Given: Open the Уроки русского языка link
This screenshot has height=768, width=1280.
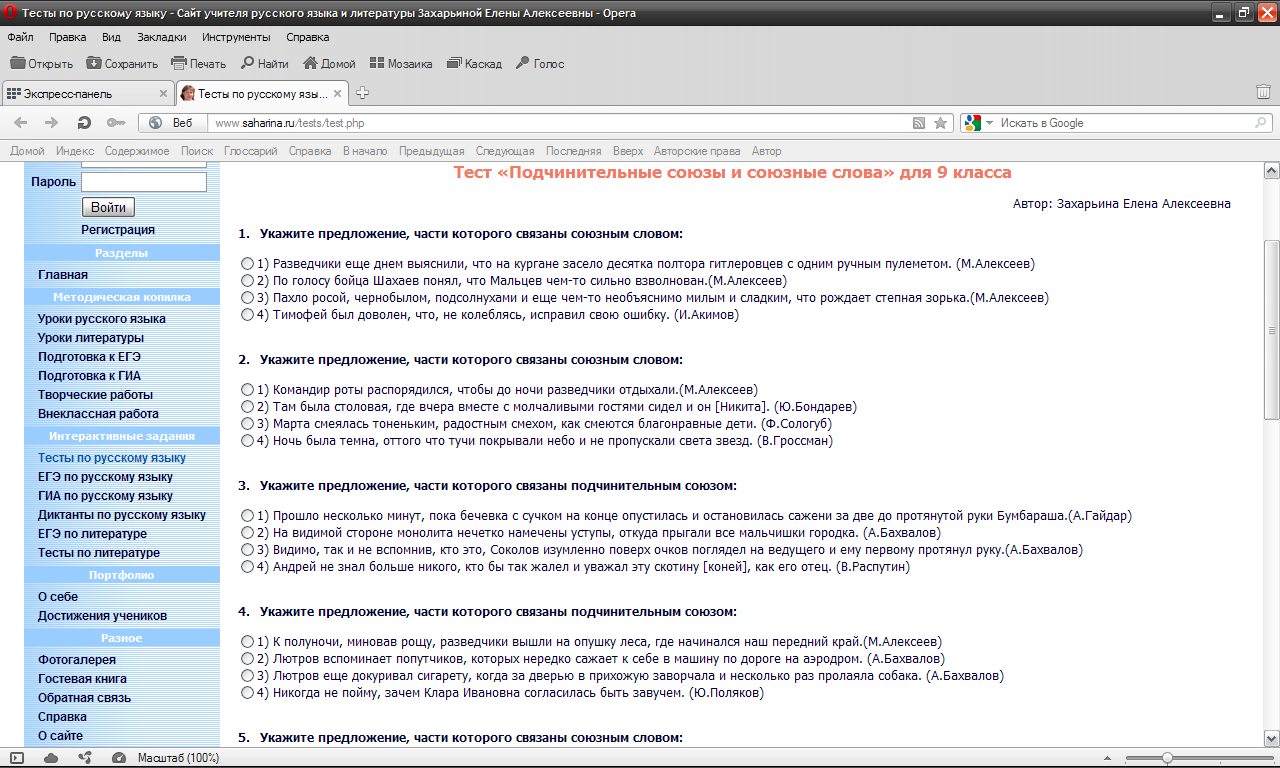Looking at the screenshot, I should coord(102,319).
